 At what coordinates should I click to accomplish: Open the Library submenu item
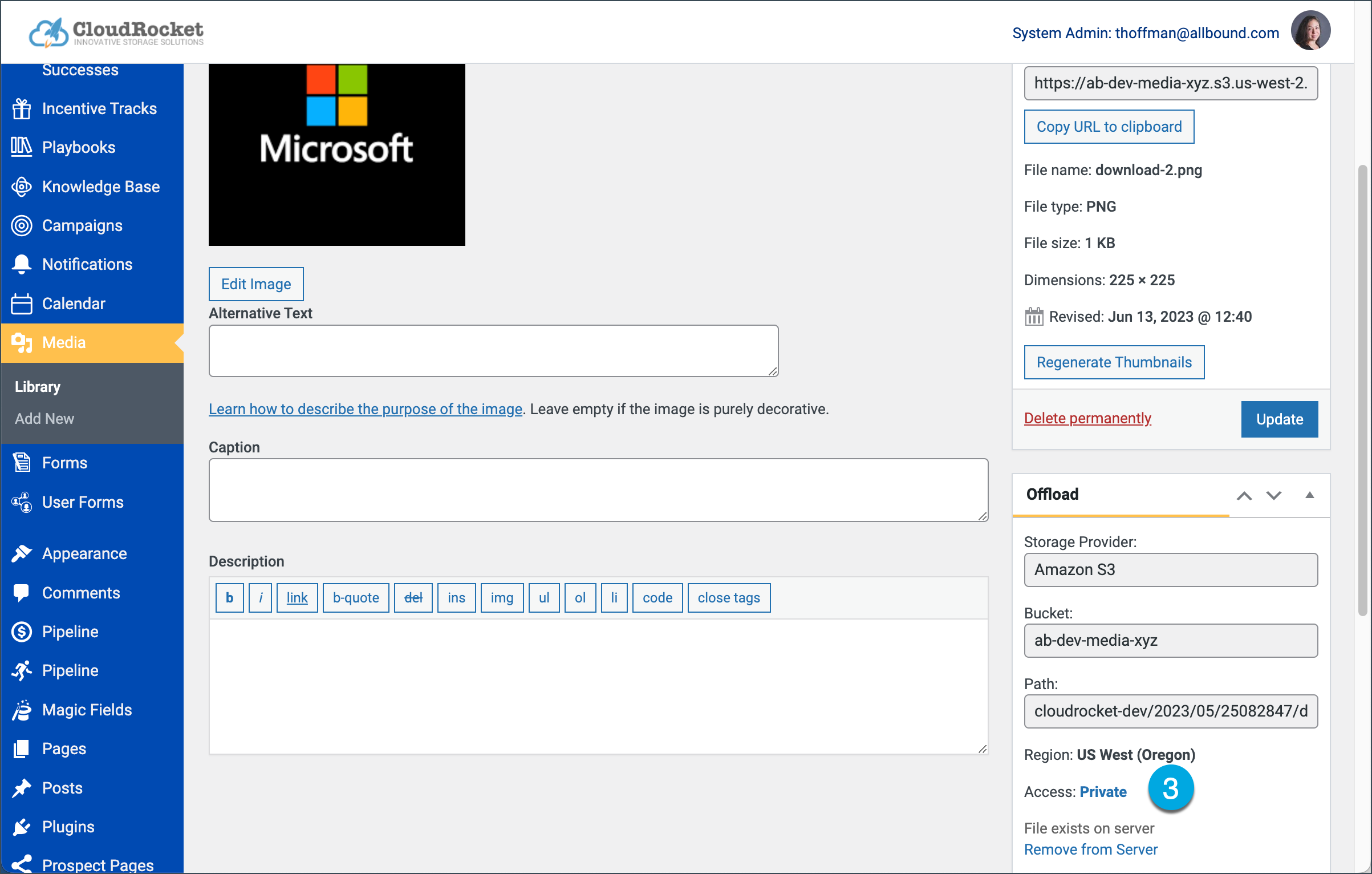38,387
